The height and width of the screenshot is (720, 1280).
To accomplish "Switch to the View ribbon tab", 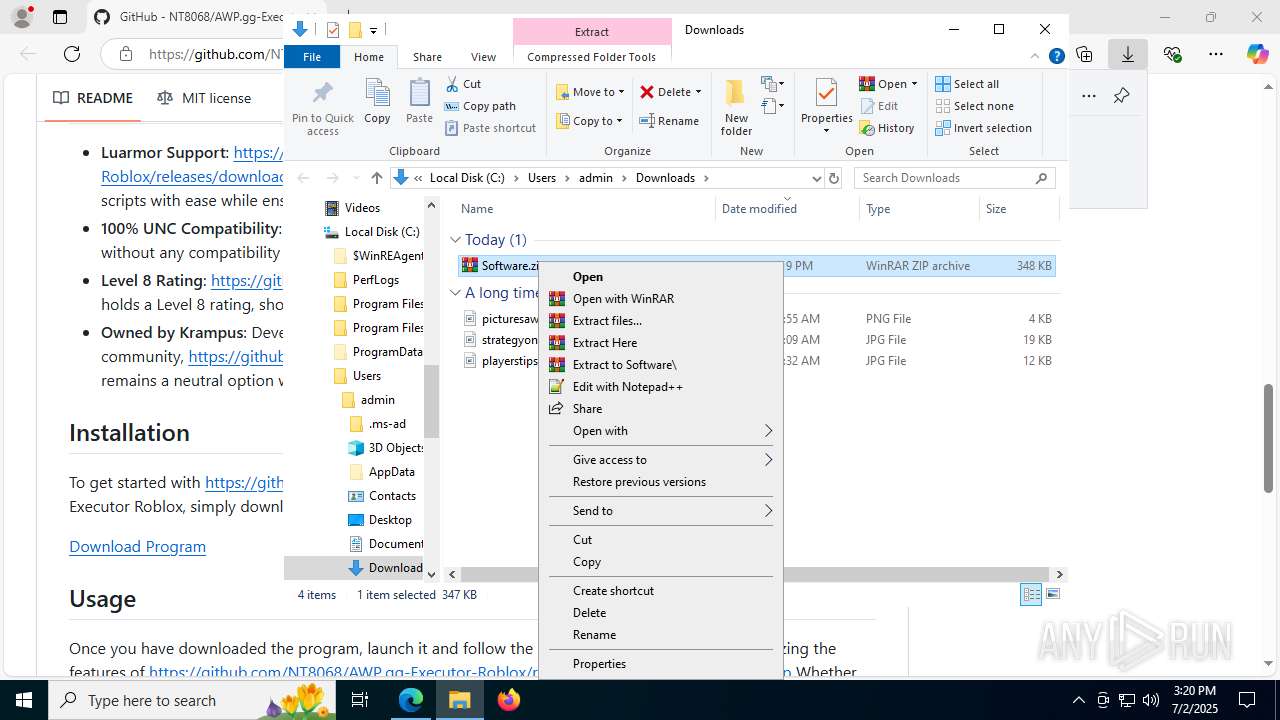I will [483, 57].
